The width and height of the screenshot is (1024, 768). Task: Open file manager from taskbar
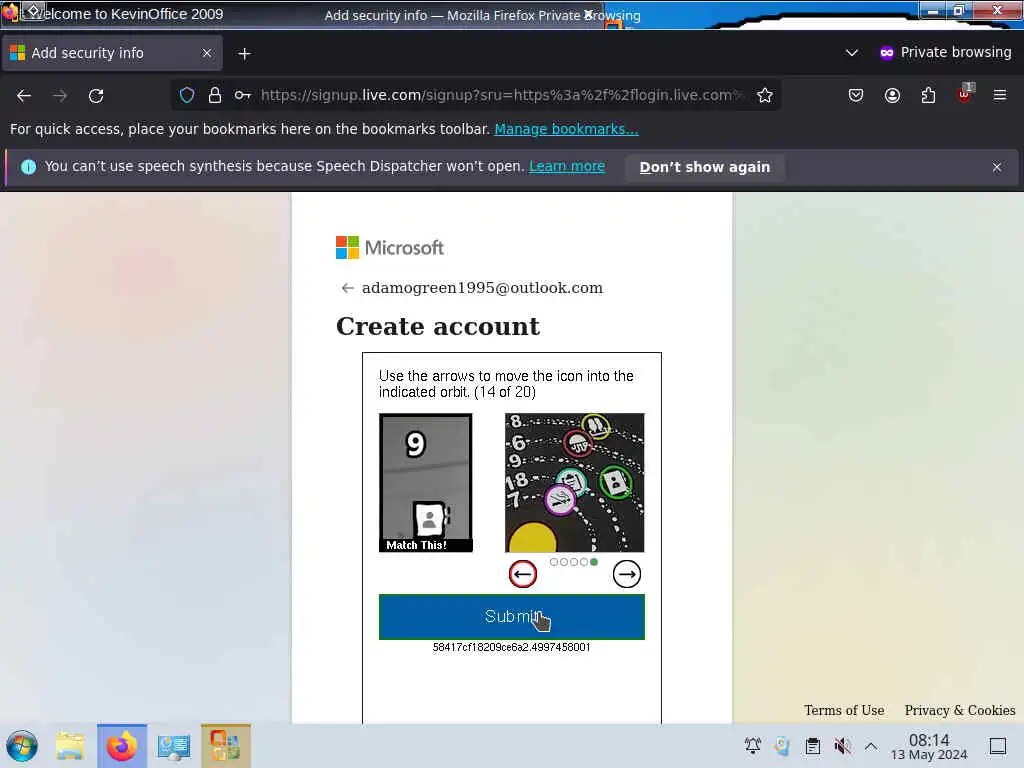pos(70,746)
